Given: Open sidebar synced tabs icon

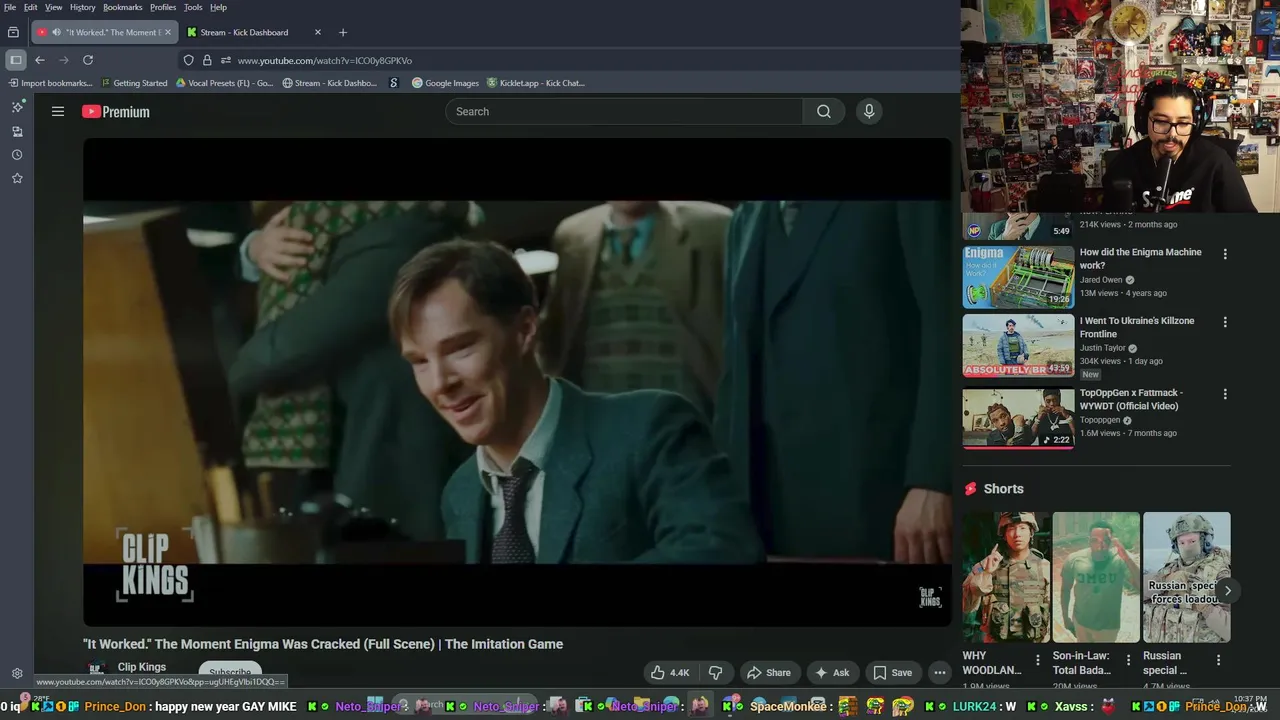Looking at the screenshot, I should [x=17, y=131].
